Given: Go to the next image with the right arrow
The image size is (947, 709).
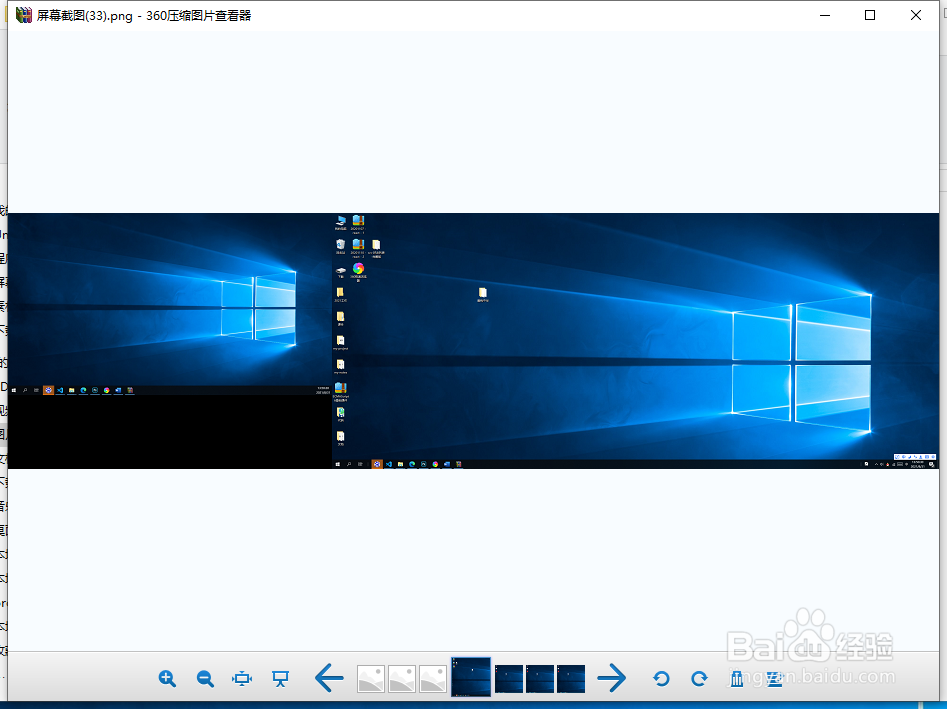Looking at the screenshot, I should 611,678.
